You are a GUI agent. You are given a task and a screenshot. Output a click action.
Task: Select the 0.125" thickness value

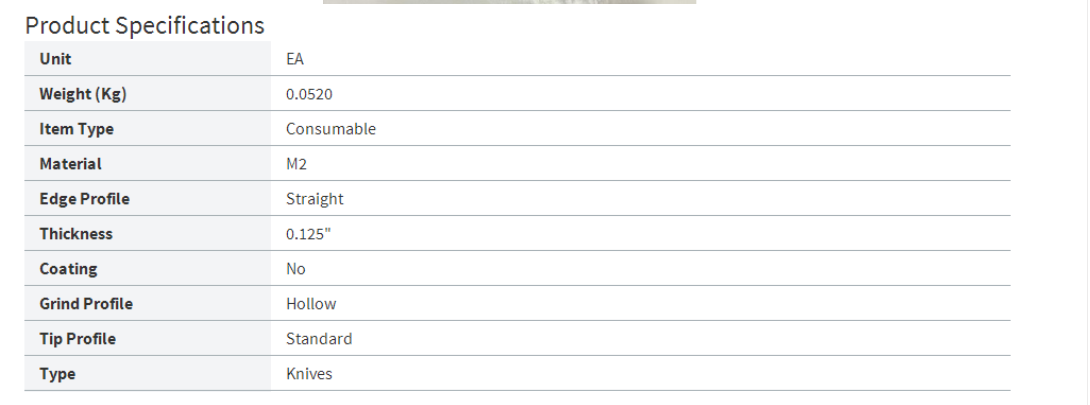click(309, 234)
